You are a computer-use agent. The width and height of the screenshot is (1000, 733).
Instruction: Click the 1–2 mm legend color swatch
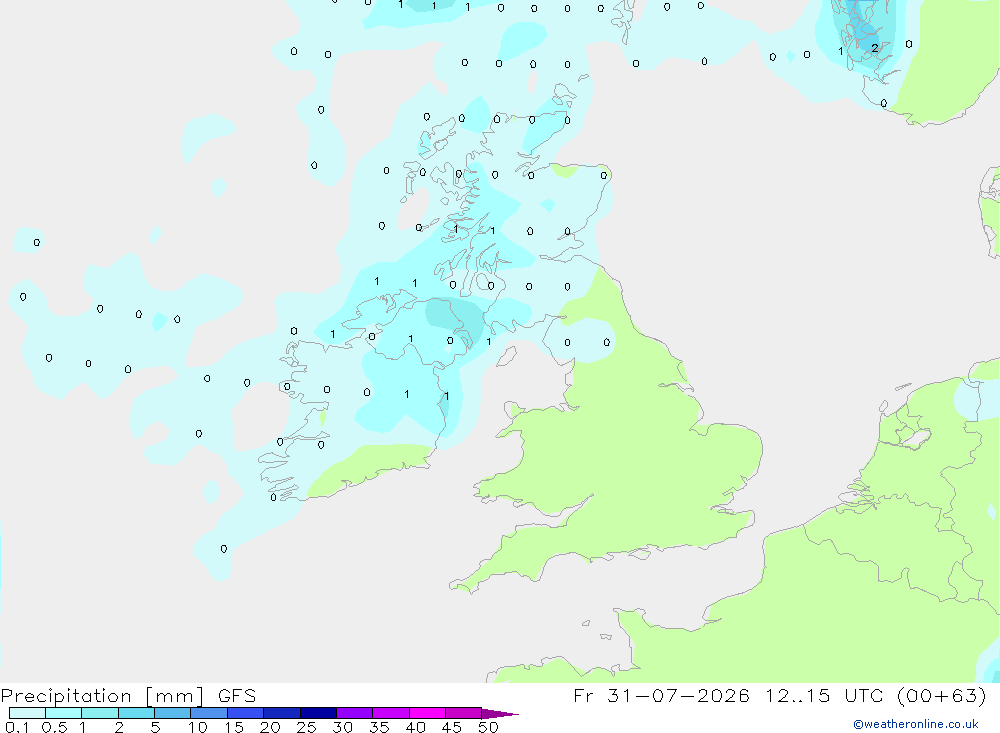point(100,713)
